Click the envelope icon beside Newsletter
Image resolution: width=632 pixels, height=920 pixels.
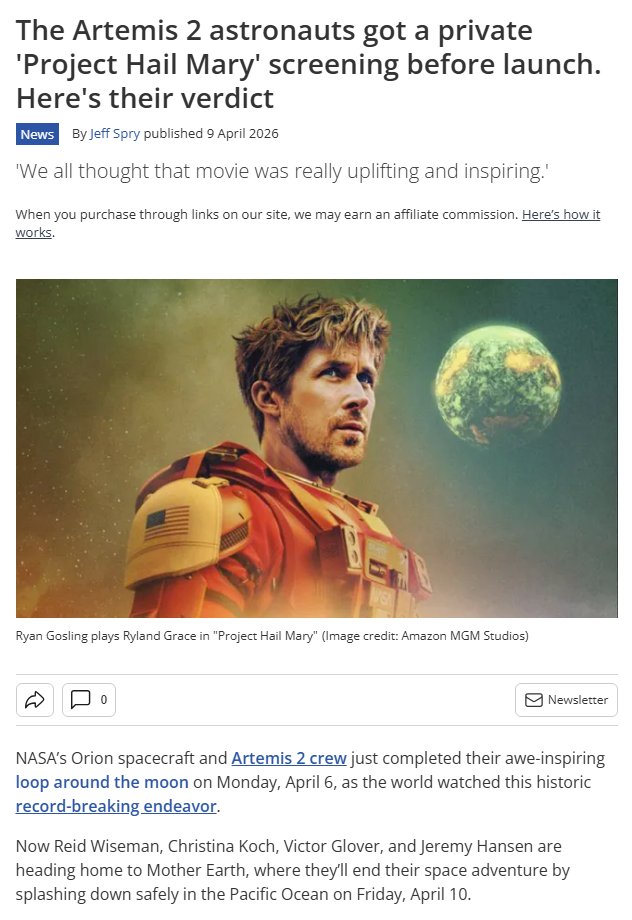(x=533, y=700)
